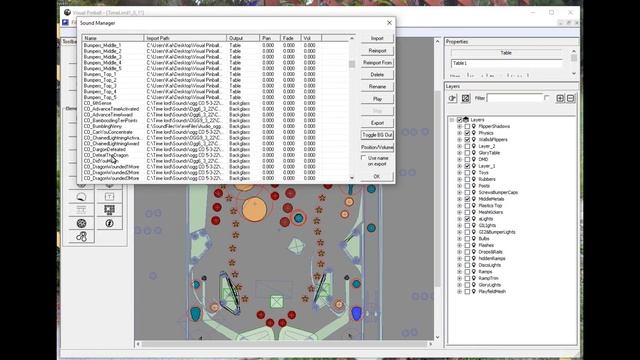Click the stack icon of the root Layers node
This screenshot has width=640, height=360.
(466, 120)
